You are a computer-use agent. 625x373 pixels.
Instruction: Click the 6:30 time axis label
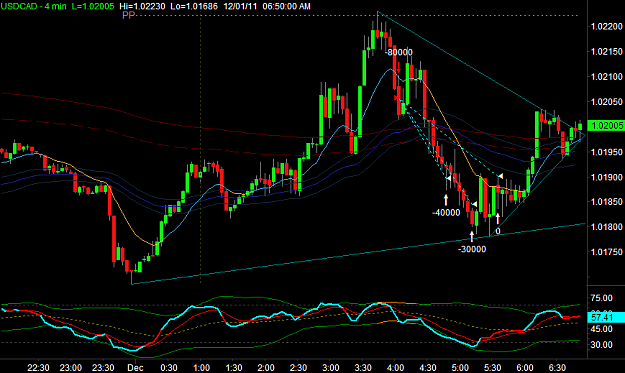[557, 368]
